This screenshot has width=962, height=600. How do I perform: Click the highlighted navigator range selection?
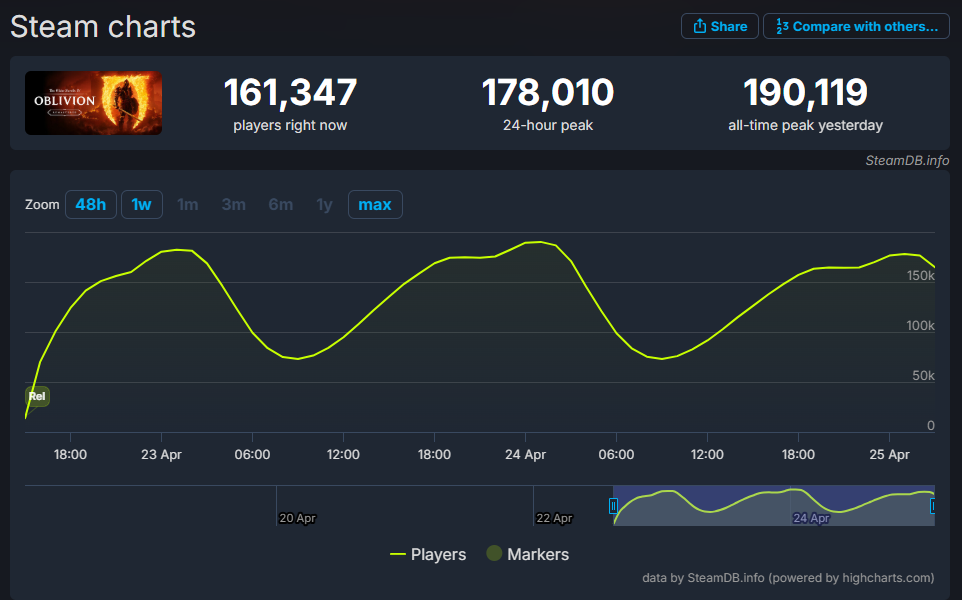tap(773, 506)
